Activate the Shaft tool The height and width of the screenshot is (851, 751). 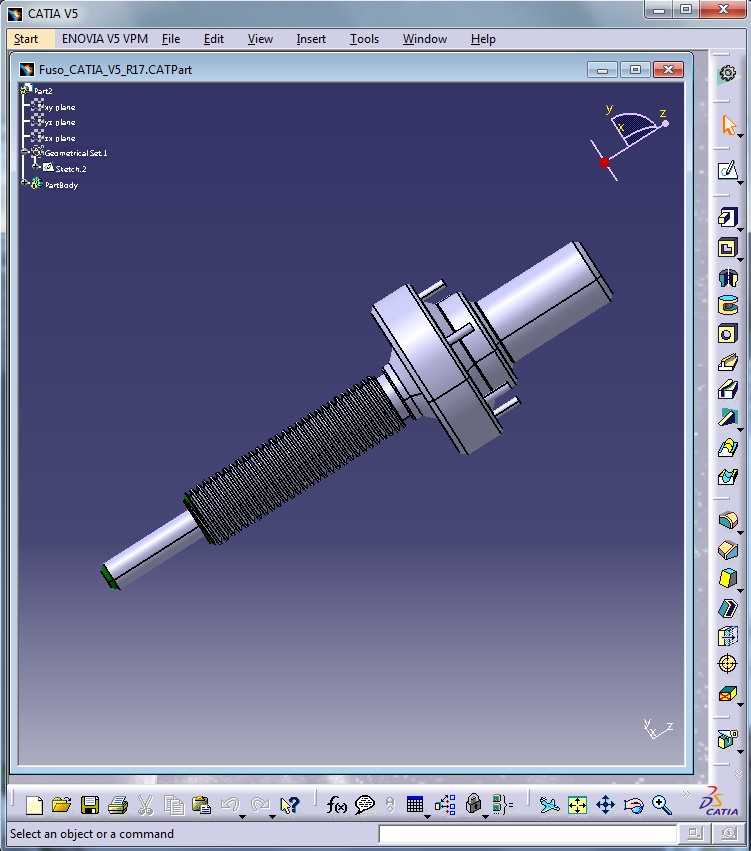click(727, 277)
